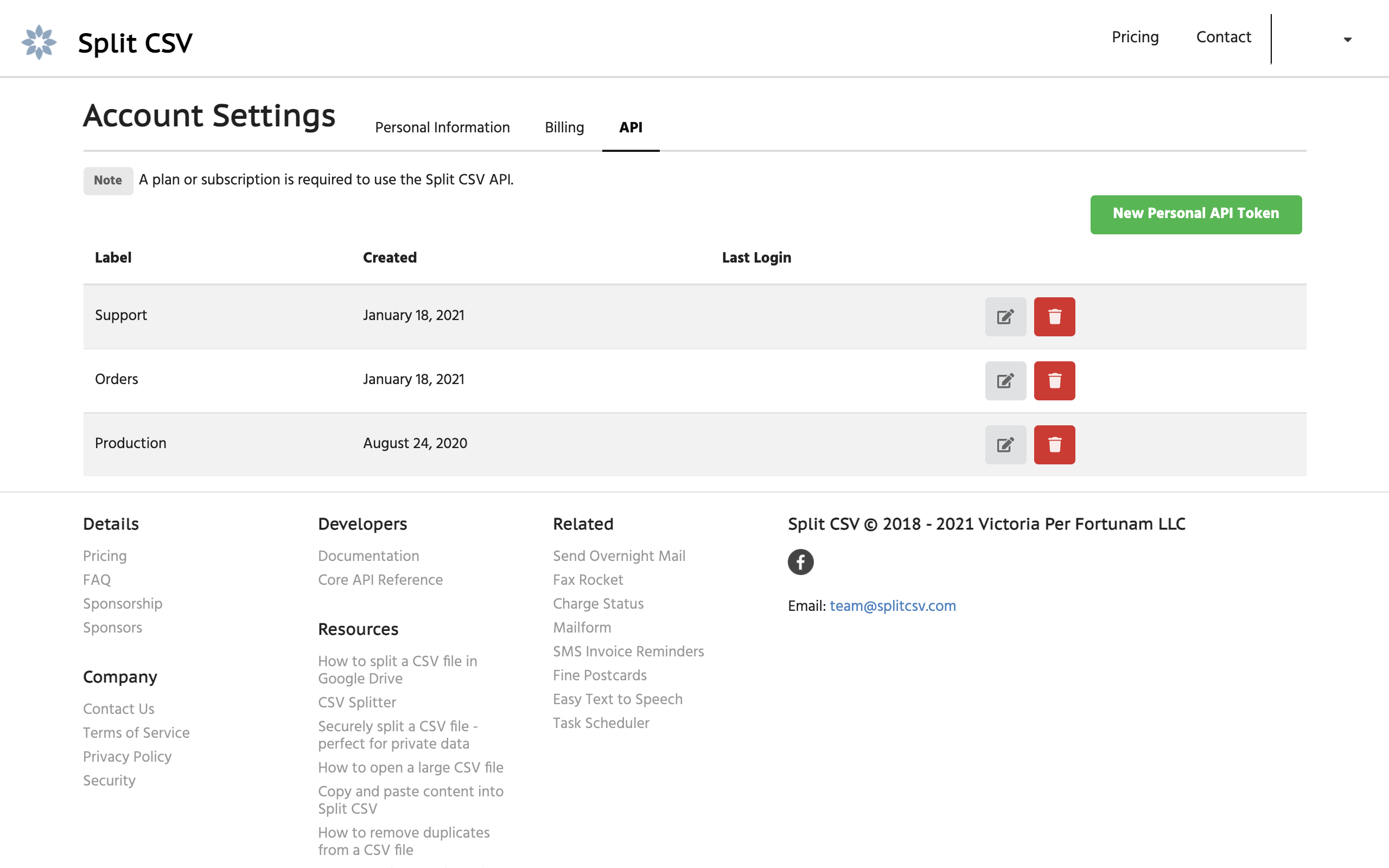Open the Facebook page icon
Image resolution: width=1389 pixels, height=868 pixels.
click(x=801, y=561)
